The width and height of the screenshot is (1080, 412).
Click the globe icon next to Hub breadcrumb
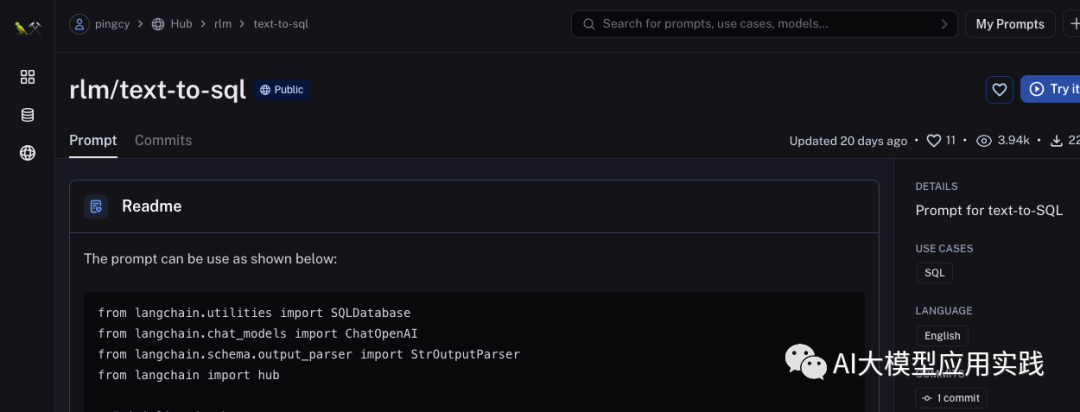coord(158,24)
